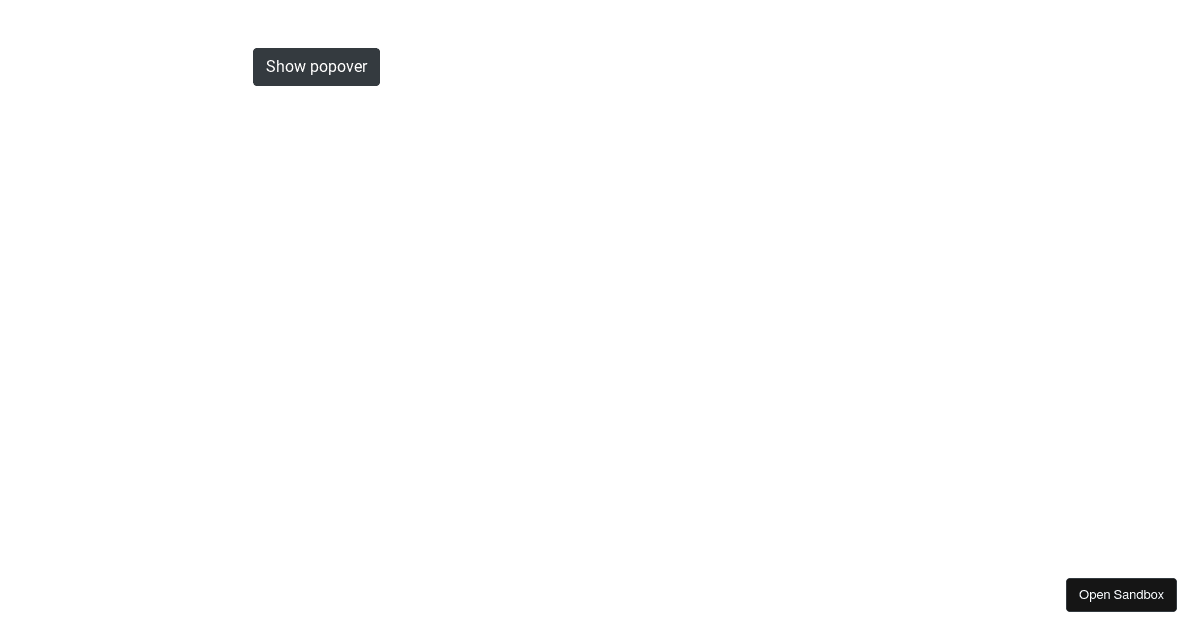Click the Show popover button
The height and width of the screenshot is (630, 1200).
tap(316, 67)
